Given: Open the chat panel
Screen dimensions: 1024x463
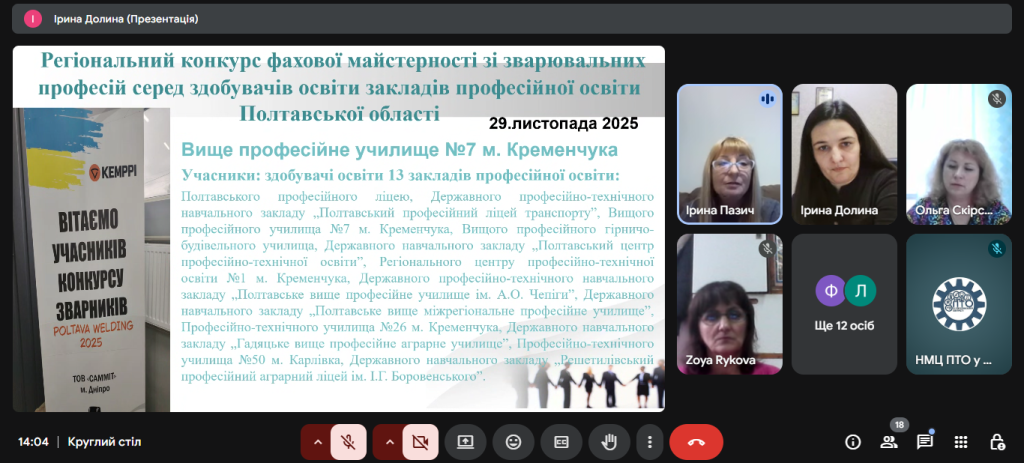Looking at the screenshot, I should [924, 441].
